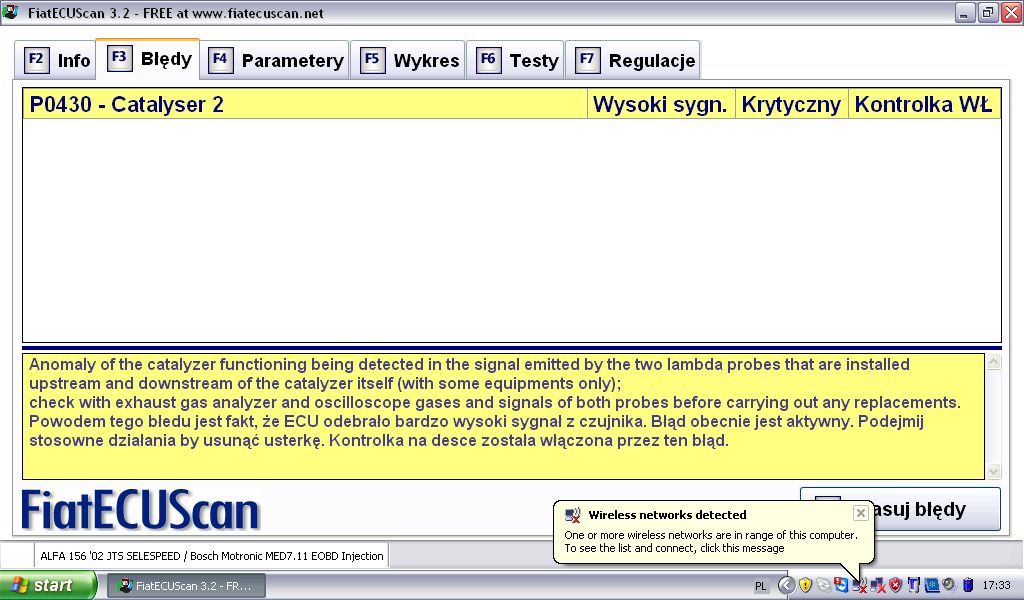Close the FiatECUScan window
The image size is (1024, 600).
coord(1012,12)
